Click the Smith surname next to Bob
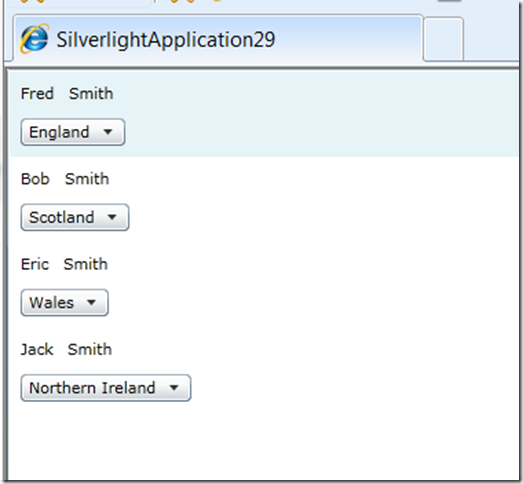 coord(87,179)
